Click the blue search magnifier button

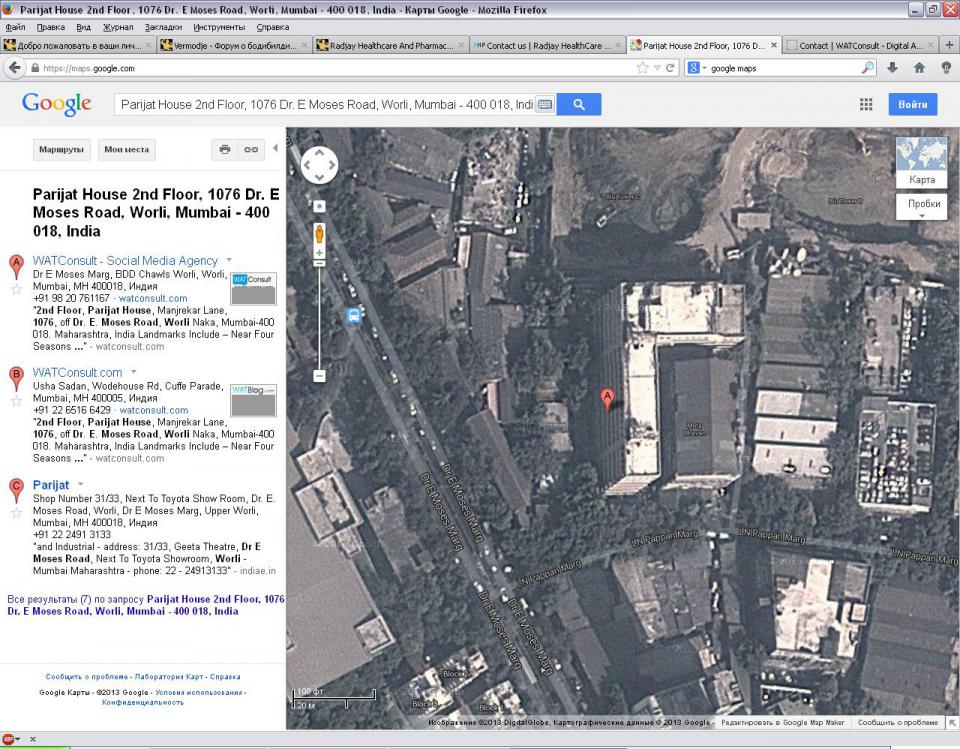pos(578,104)
